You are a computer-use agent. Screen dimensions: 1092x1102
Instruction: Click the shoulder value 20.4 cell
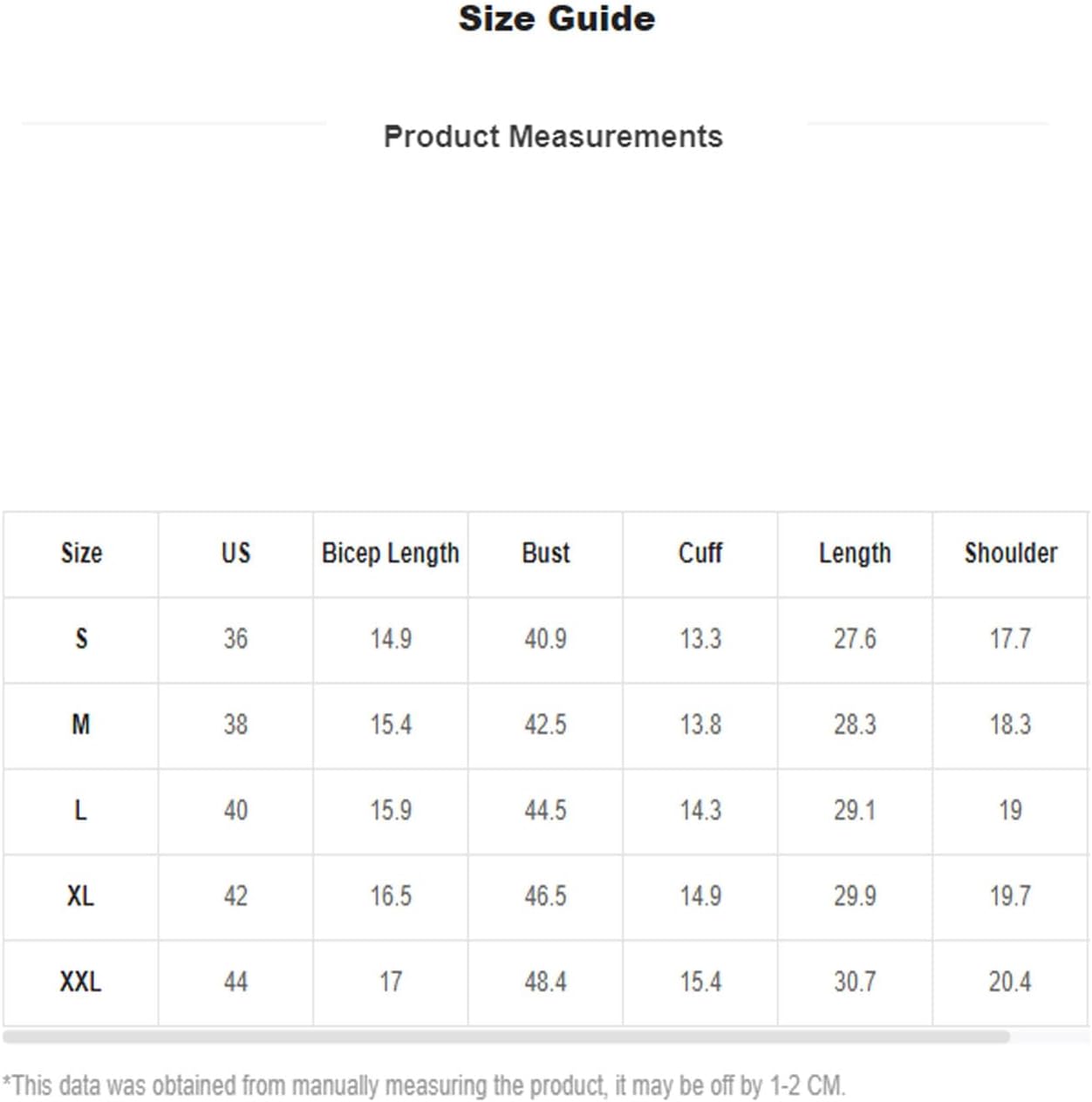click(1010, 982)
